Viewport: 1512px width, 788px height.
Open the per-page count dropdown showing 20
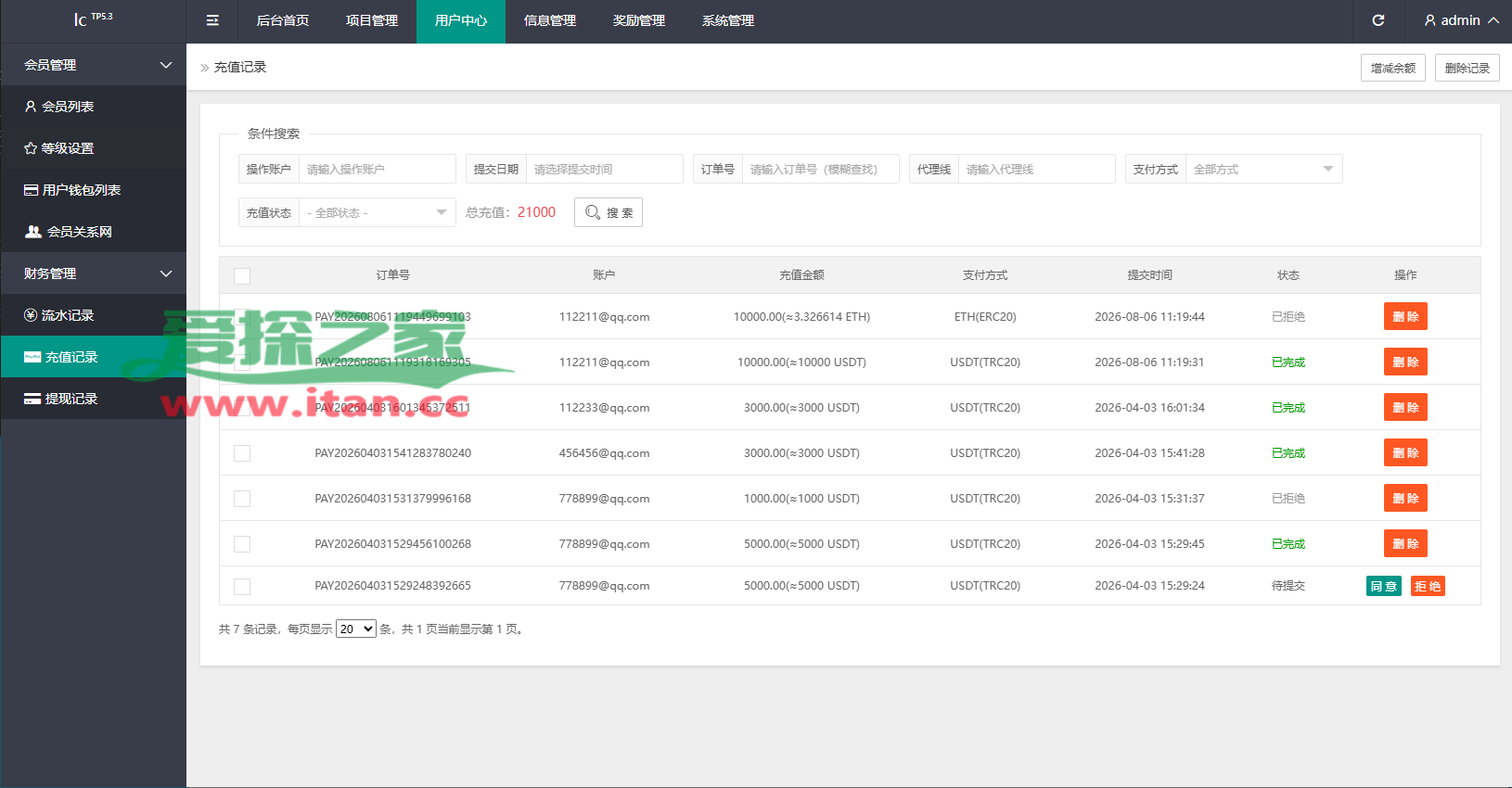coord(356,629)
